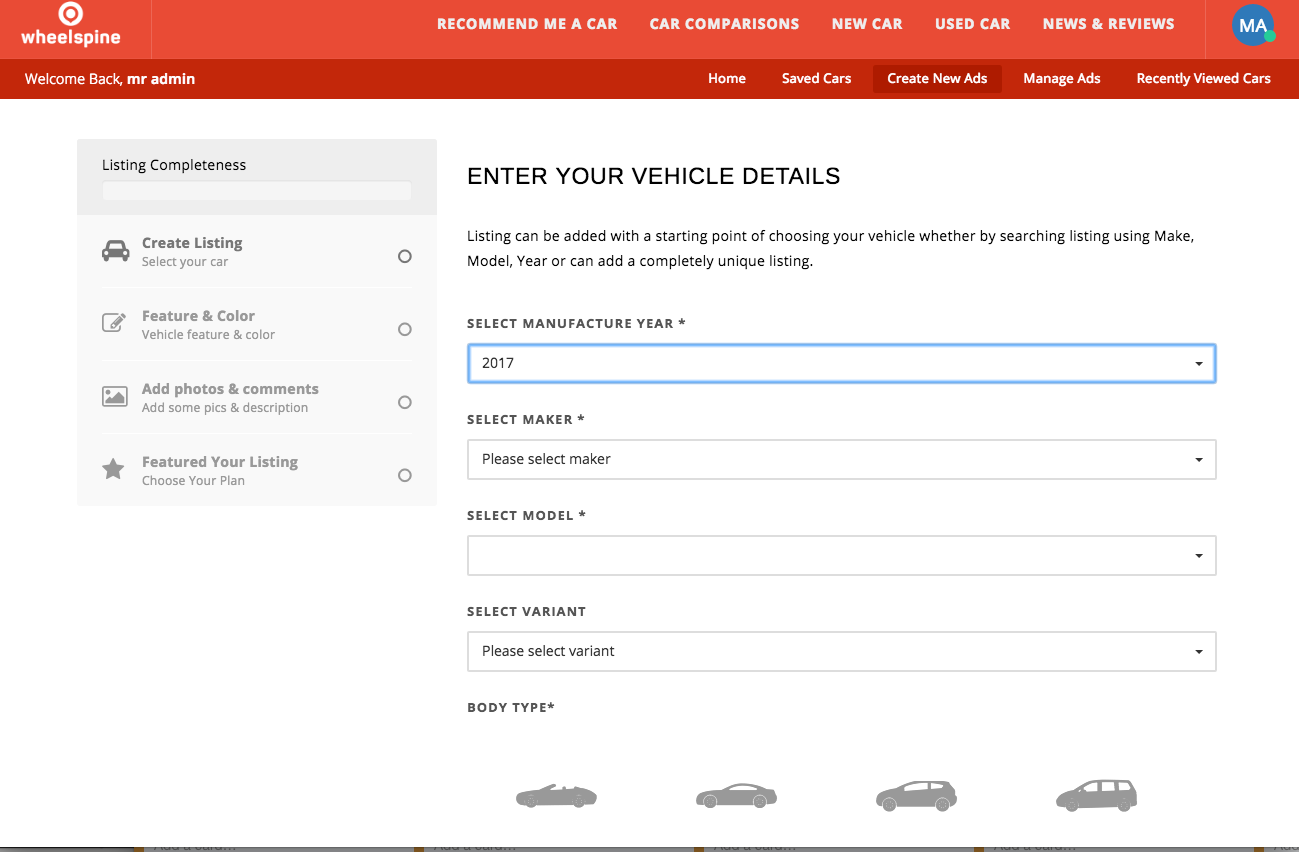Viewport: 1299px width, 852px height.
Task: Expand the Select Maker dropdown
Action: [x=841, y=460]
